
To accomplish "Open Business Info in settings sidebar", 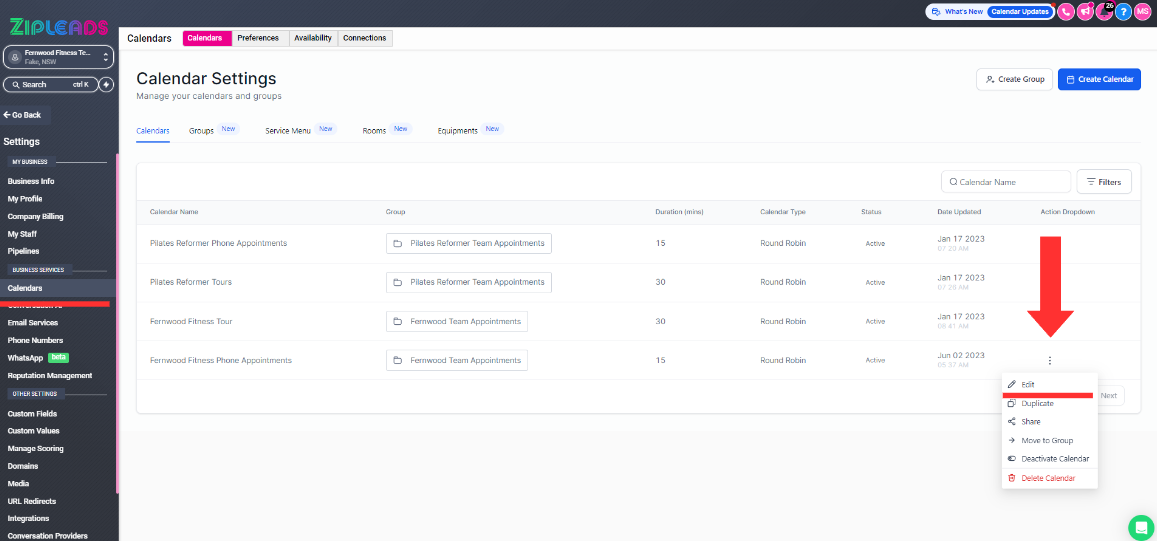I will pos(31,182).
